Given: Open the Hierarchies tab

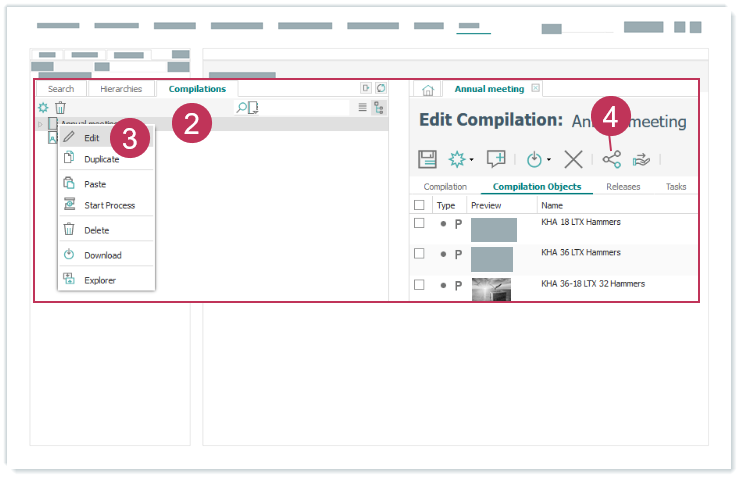Looking at the screenshot, I should coord(121,89).
